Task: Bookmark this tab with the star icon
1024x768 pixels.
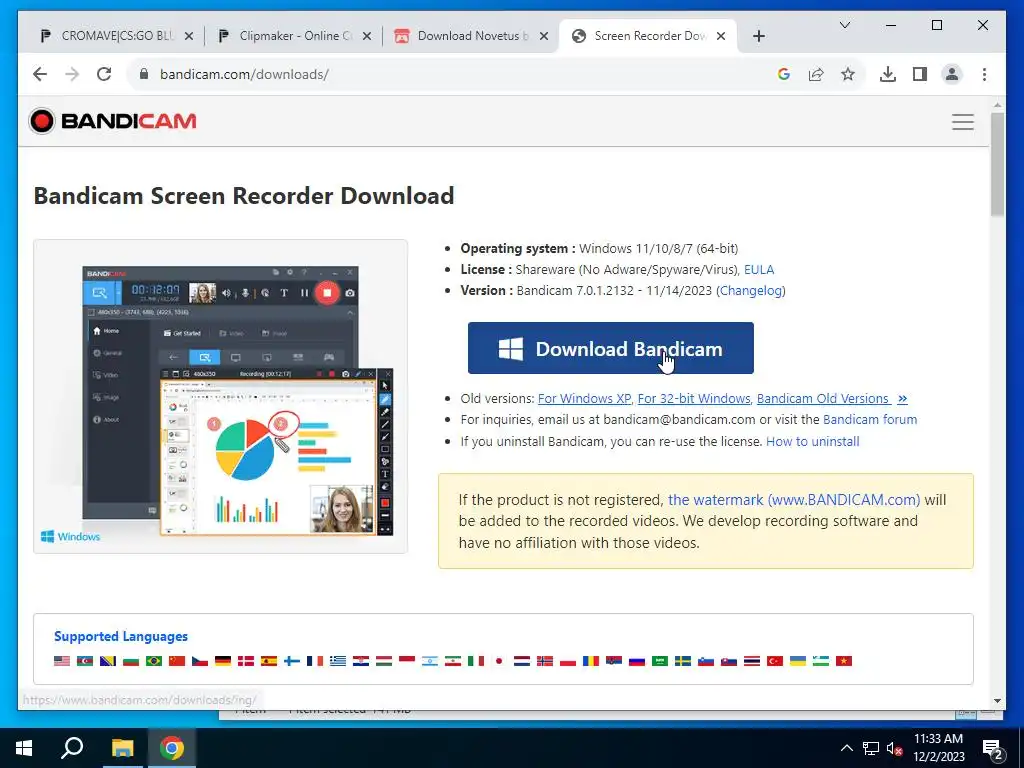Action: pos(848,74)
